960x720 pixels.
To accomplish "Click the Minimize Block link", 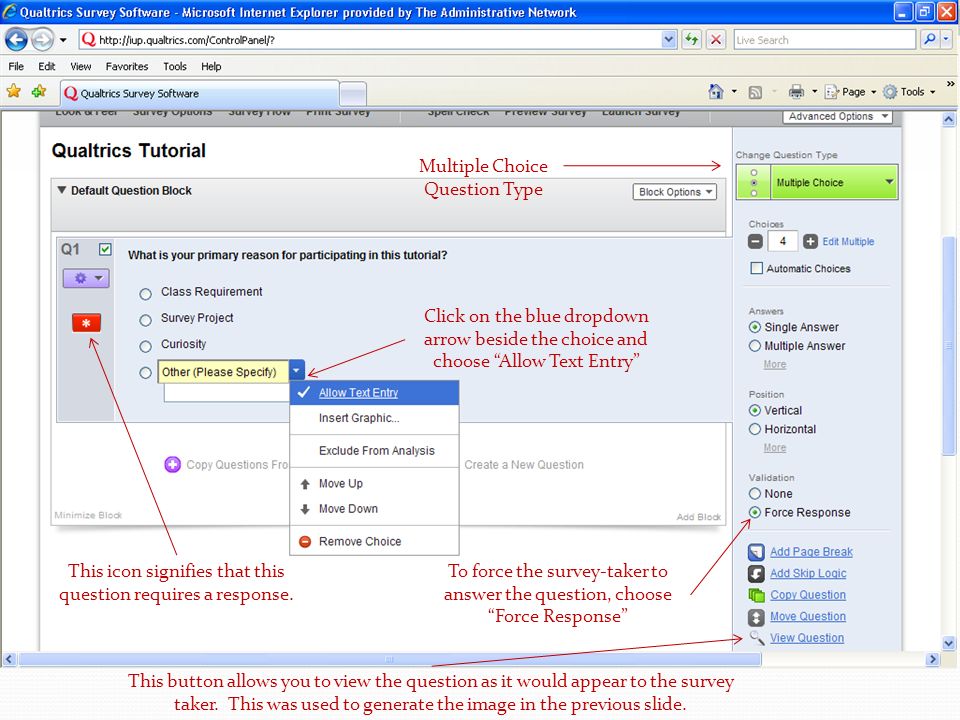I will pyautogui.click(x=88, y=515).
